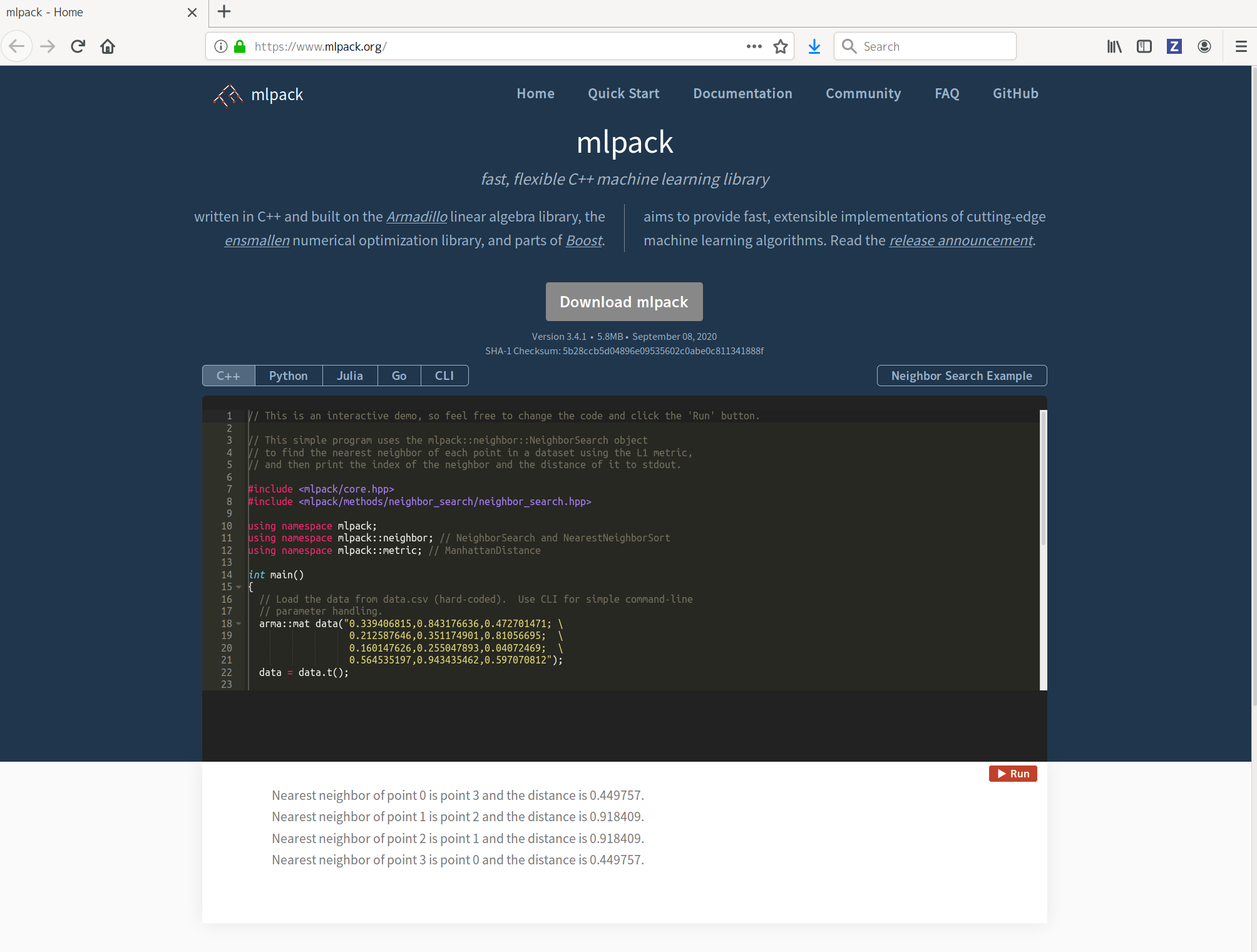Show site information icon in address bar
The image size is (1257, 952).
(x=220, y=46)
